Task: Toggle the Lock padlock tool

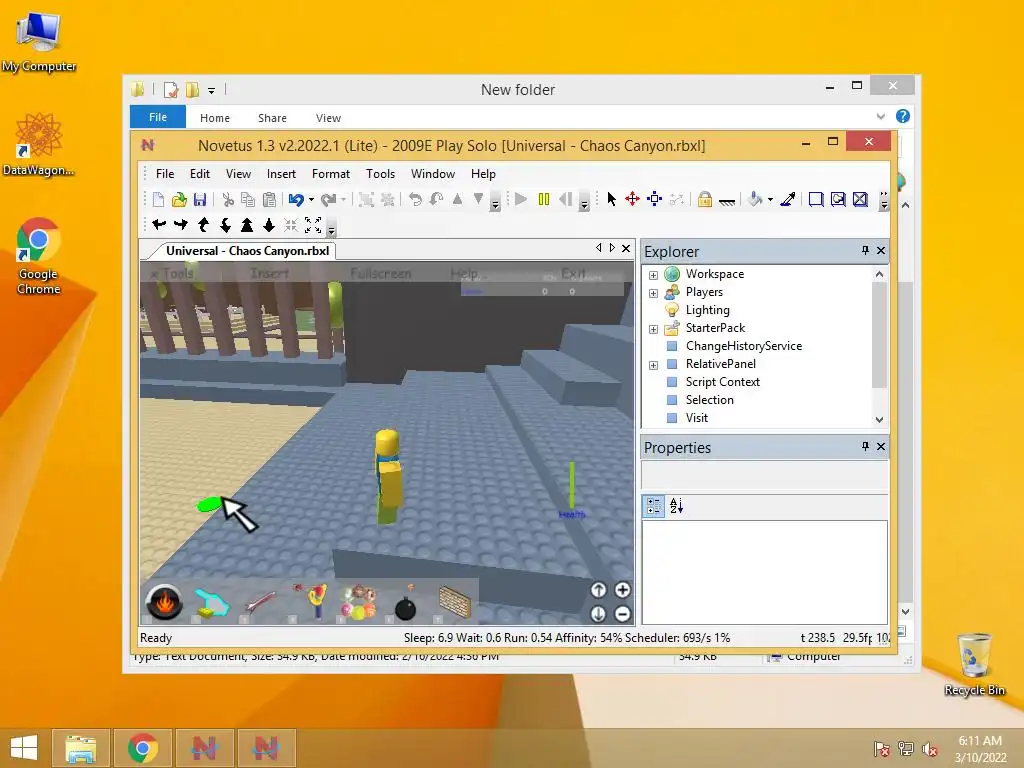Action: coord(704,199)
